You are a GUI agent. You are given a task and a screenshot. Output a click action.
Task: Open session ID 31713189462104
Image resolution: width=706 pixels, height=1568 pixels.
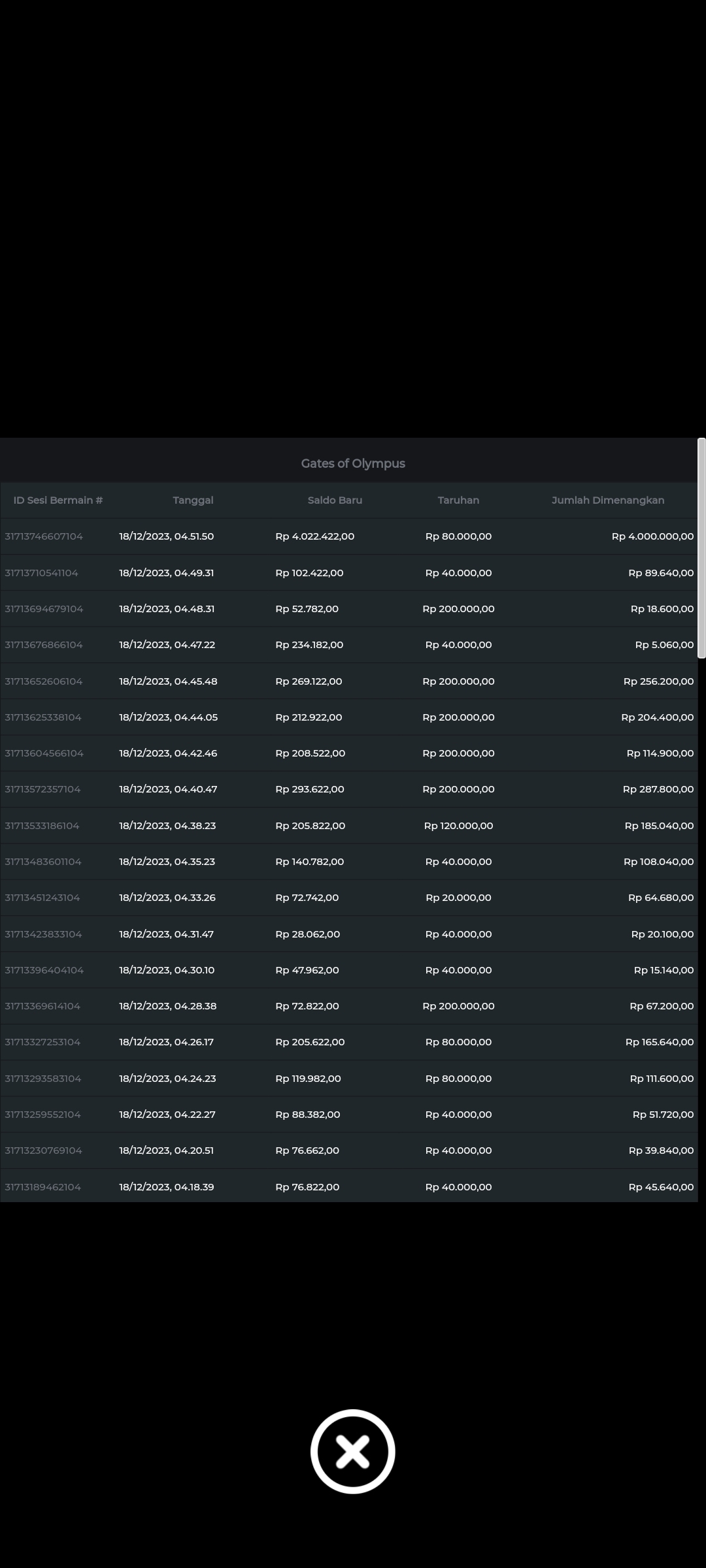(43, 1187)
